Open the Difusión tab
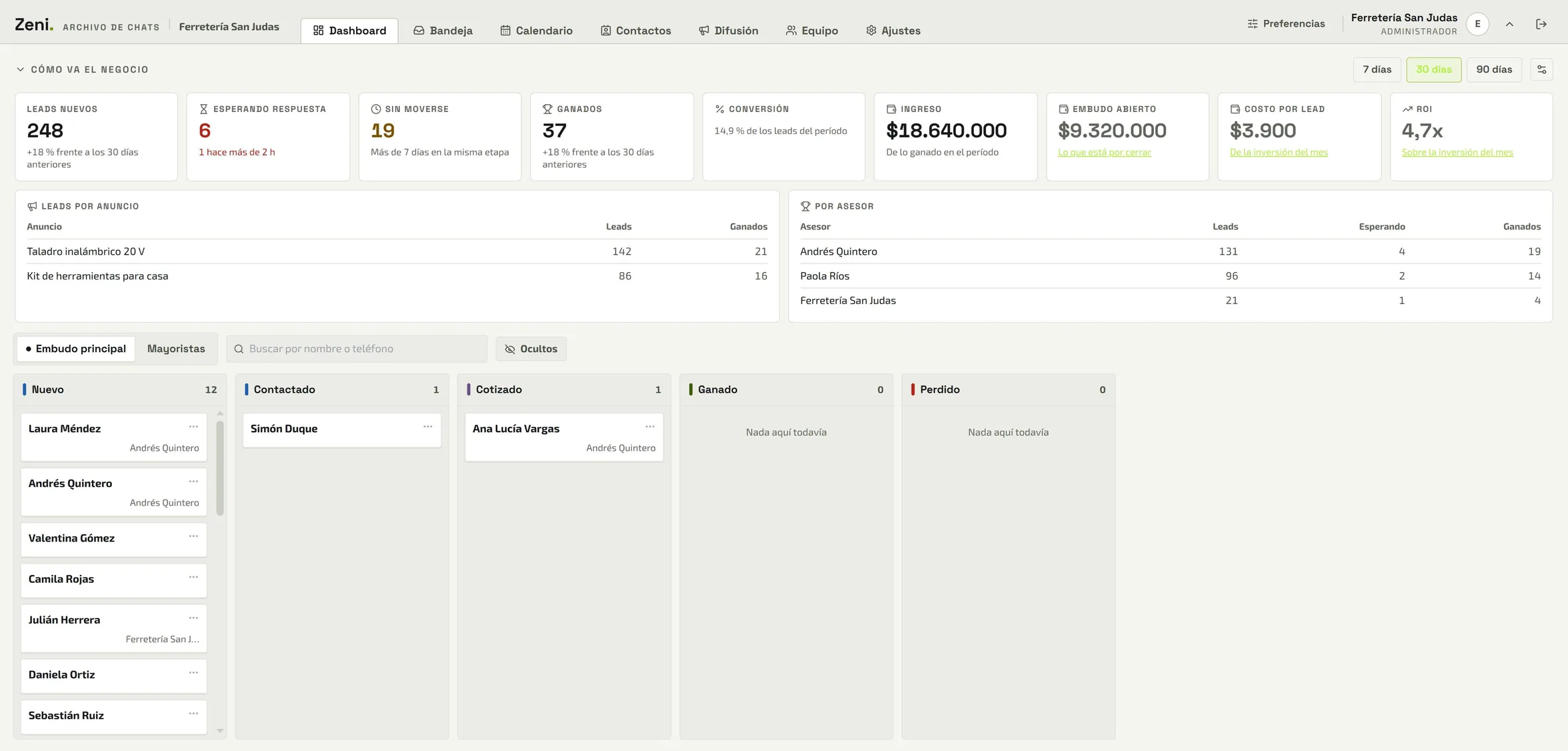The width and height of the screenshot is (1568, 751). click(x=728, y=31)
